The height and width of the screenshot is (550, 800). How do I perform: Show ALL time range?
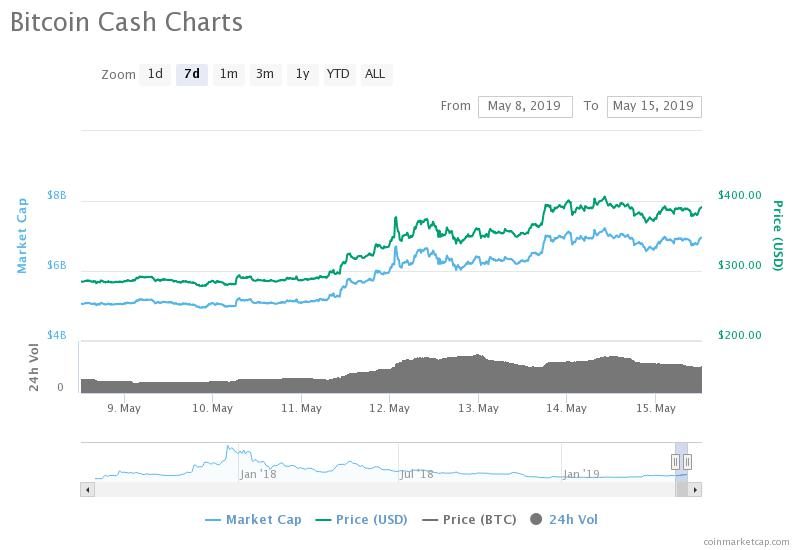coord(376,74)
